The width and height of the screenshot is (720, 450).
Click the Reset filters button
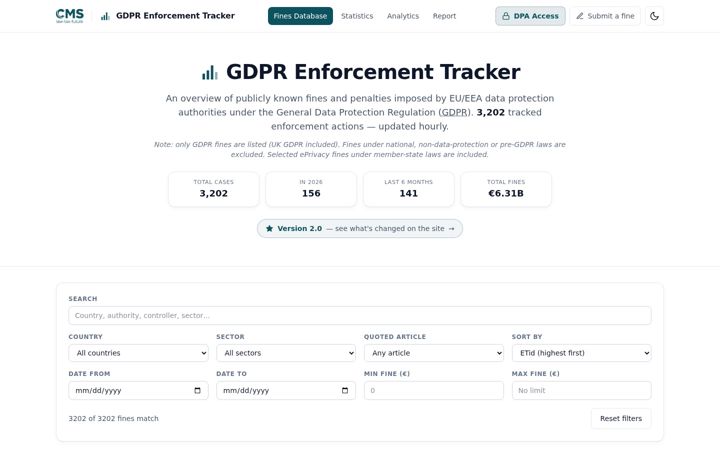(621, 418)
